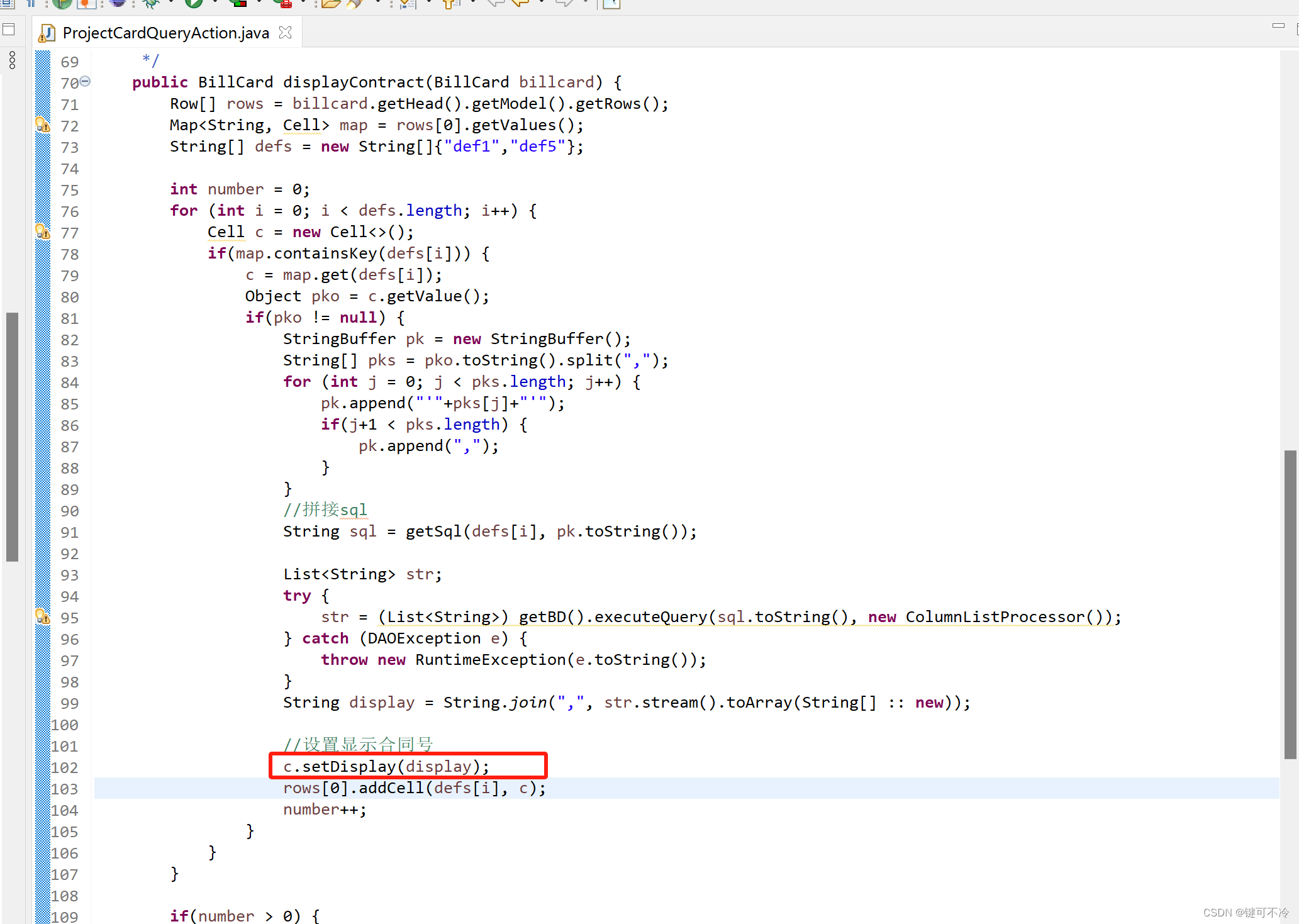Click the warning lightbulb marker on line 77
1299x924 pixels.
pos(42,232)
